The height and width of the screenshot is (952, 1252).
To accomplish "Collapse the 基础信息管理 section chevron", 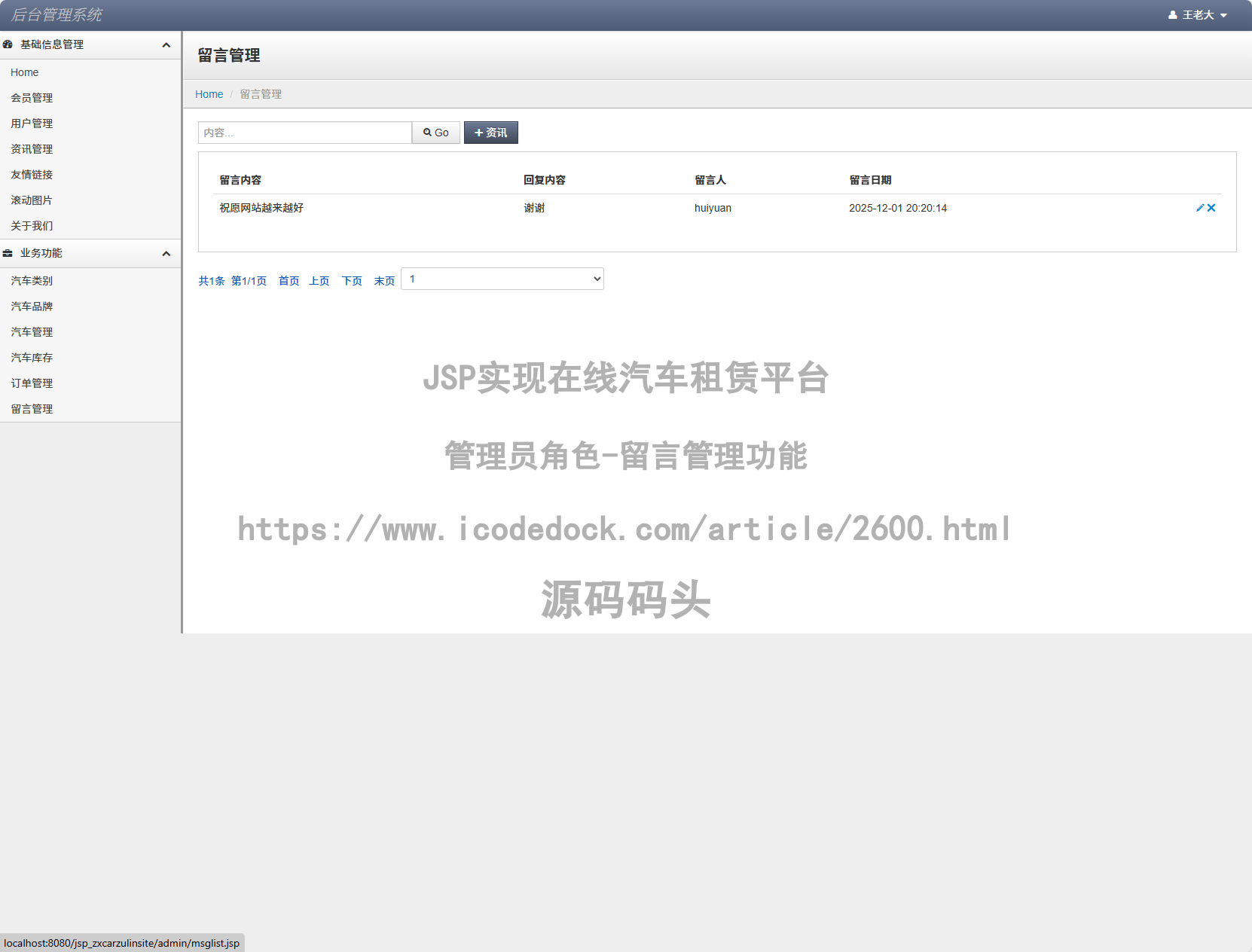I will (x=166, y=44).
